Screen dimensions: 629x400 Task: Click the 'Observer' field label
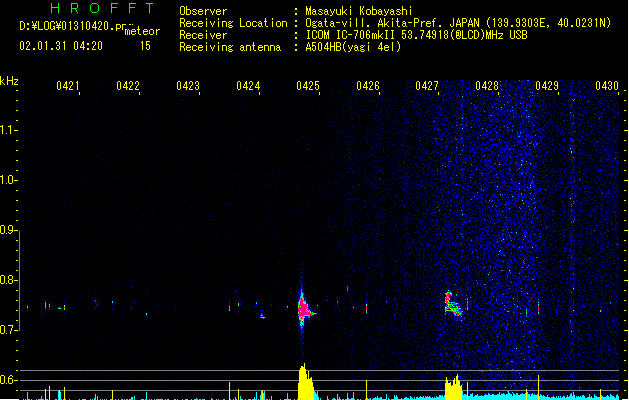[203, 11]
